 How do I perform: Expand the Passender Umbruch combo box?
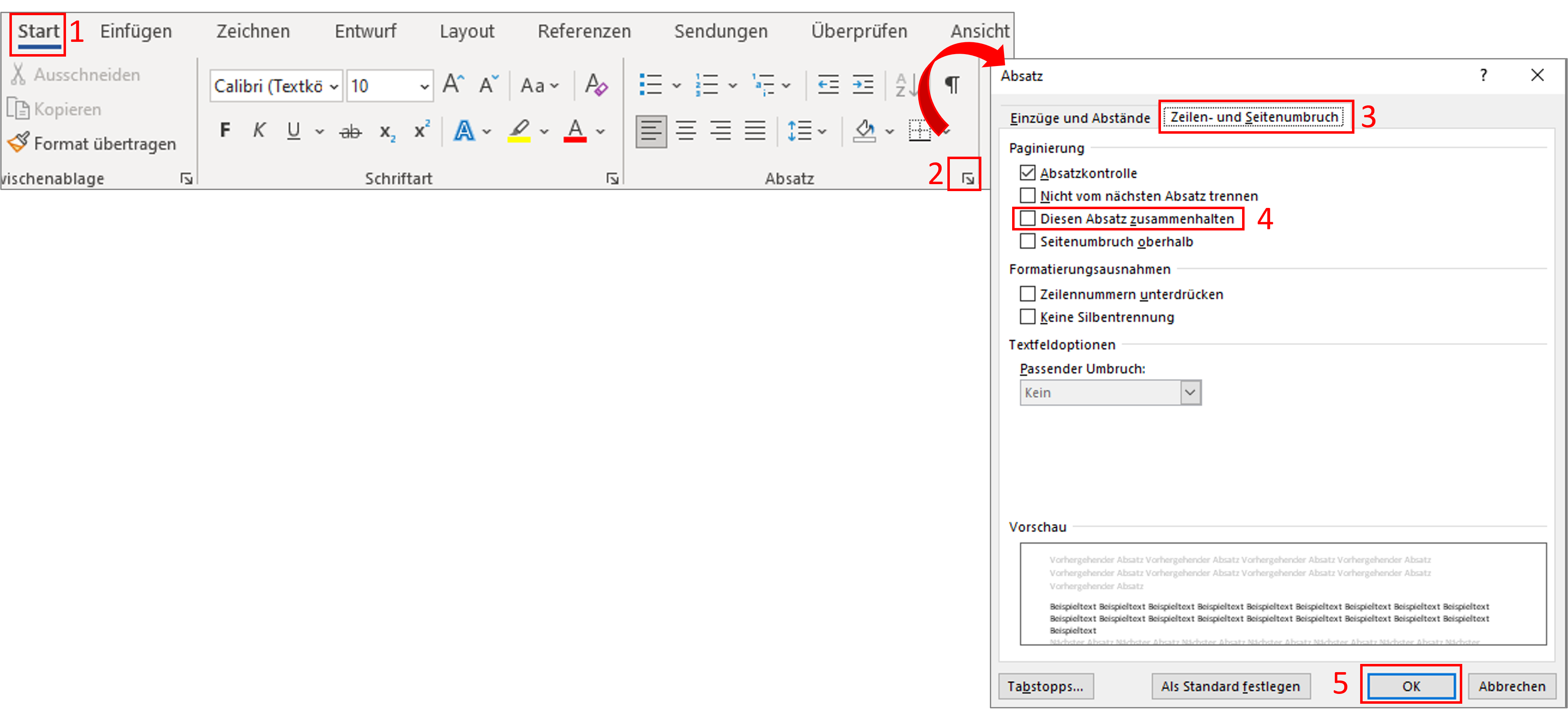[x=1190, y=392]
